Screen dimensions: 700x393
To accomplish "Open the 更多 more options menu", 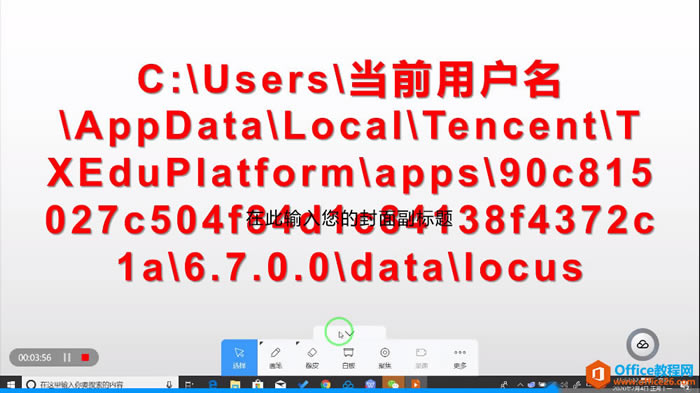I will coord(460,358).
